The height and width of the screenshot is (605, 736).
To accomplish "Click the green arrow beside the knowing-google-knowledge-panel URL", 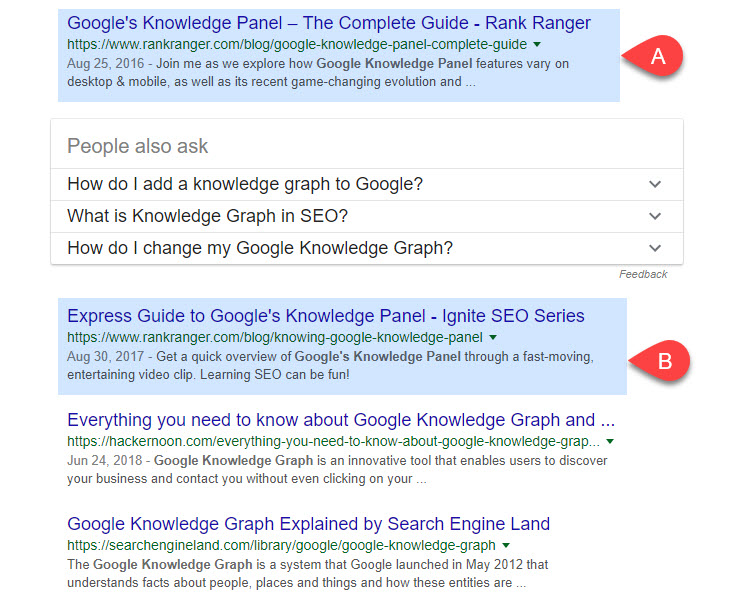I will click(493, 338).
